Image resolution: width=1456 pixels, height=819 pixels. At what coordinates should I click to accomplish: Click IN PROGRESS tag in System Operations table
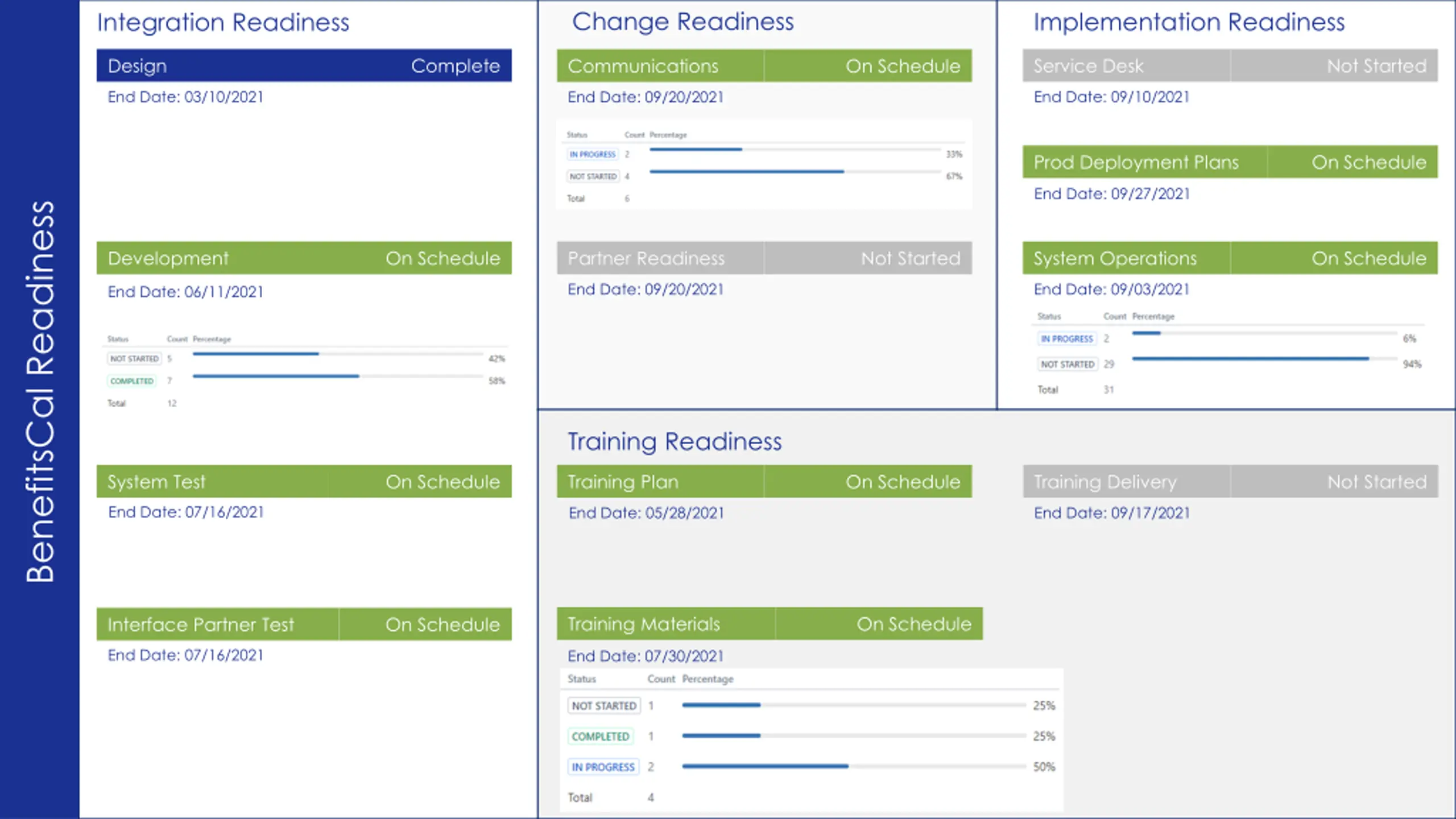coord(1067,339)
